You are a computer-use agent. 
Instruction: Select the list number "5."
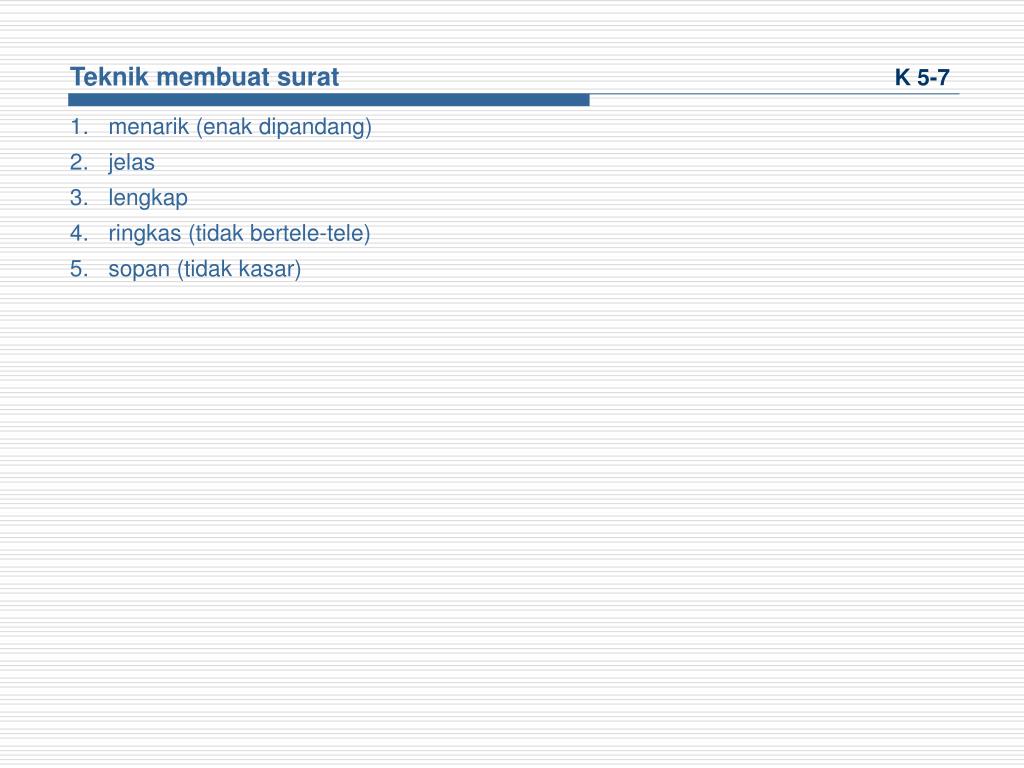[79, 269]
